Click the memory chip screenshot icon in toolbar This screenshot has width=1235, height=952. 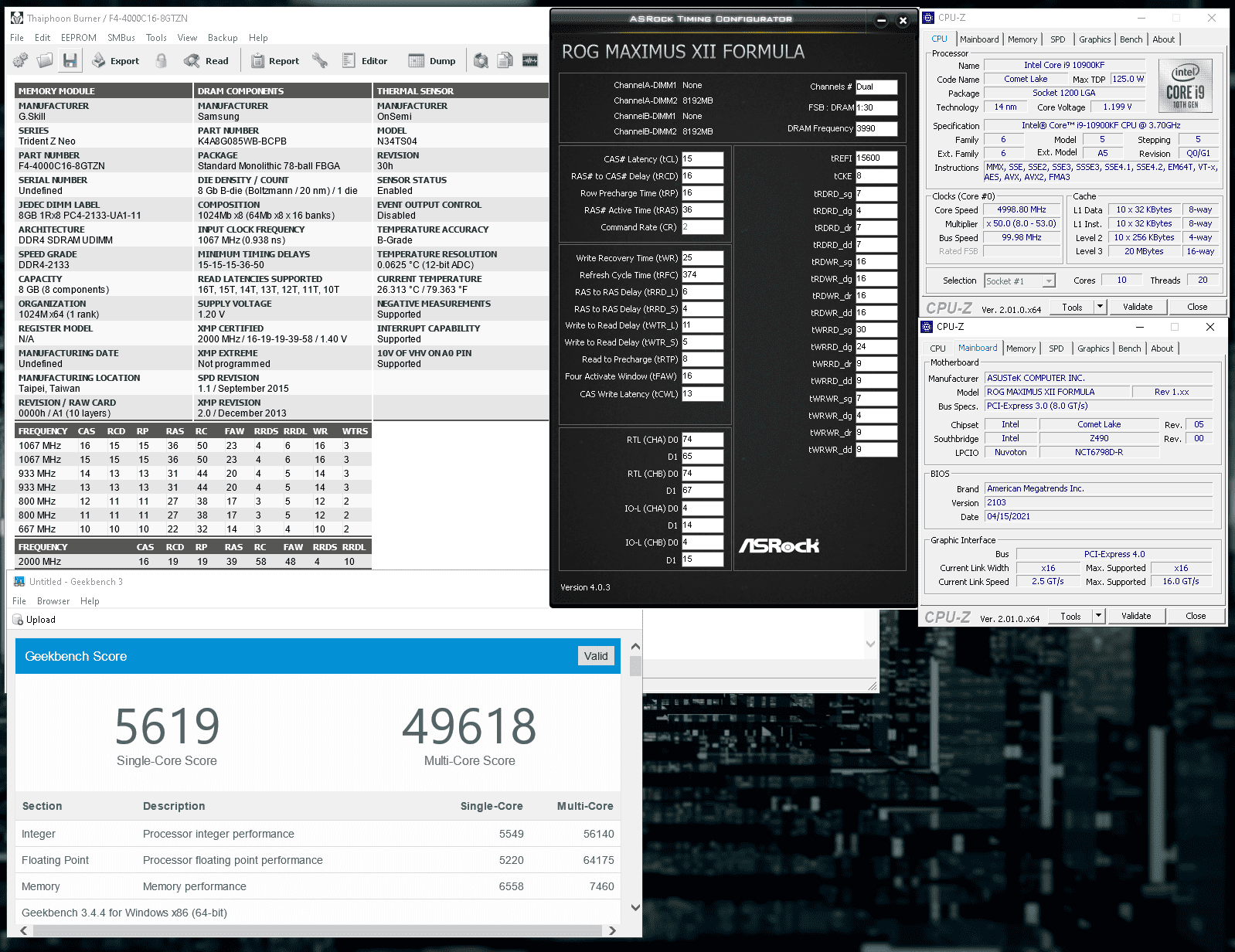(530, 60)
